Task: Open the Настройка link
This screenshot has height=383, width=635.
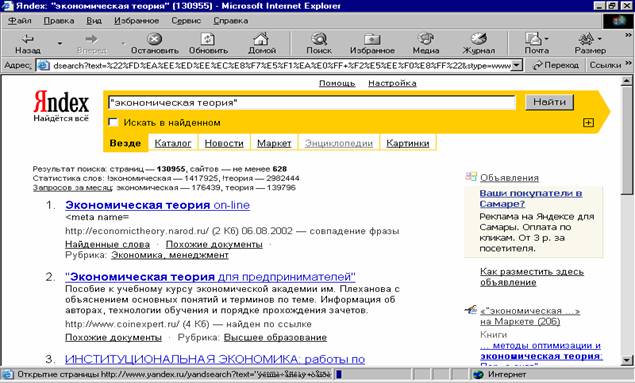Action: [392, 83]
